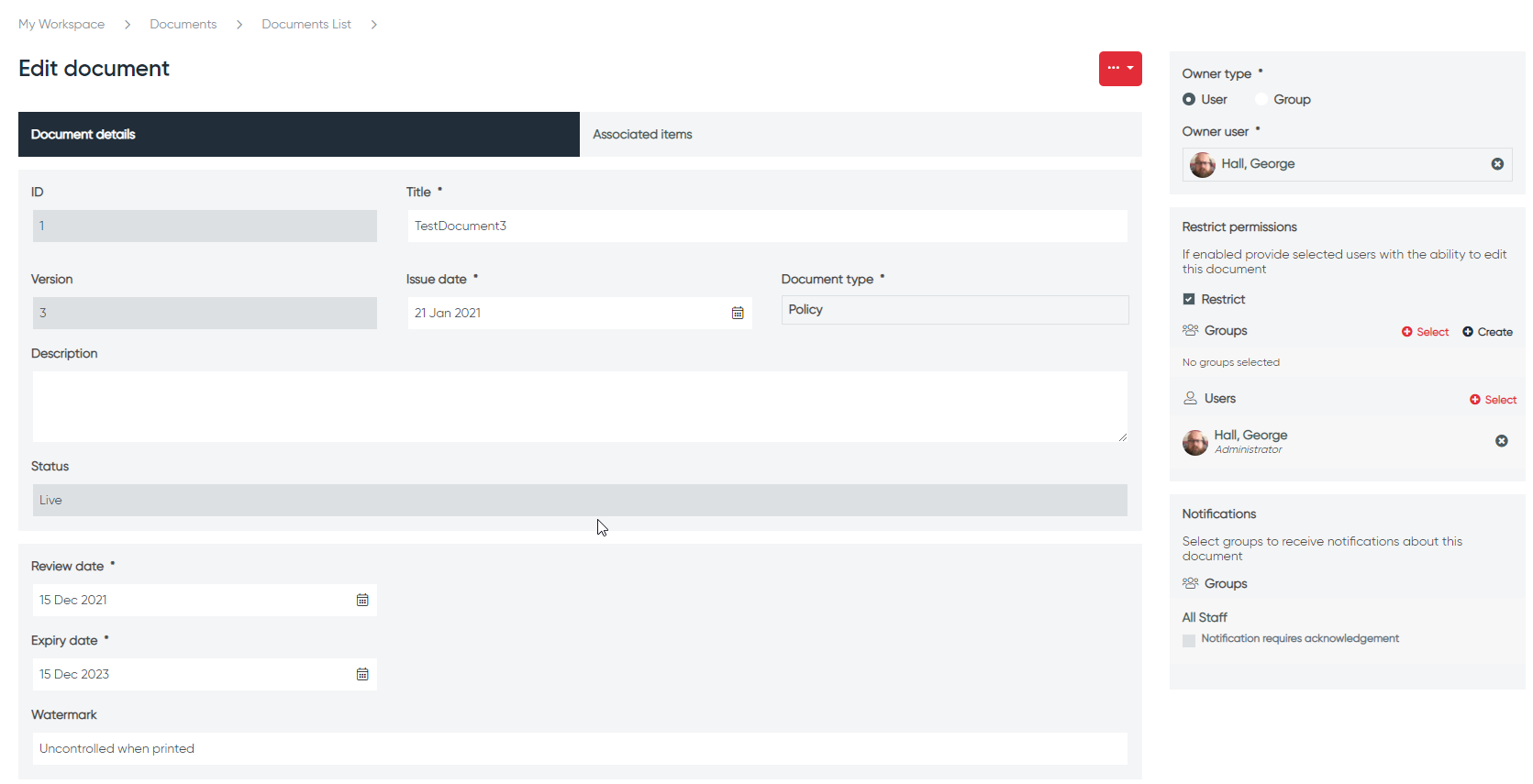Screen dimensions: 1533x784
Task: Open the Review date calendar picker
Action: (362, 600)
